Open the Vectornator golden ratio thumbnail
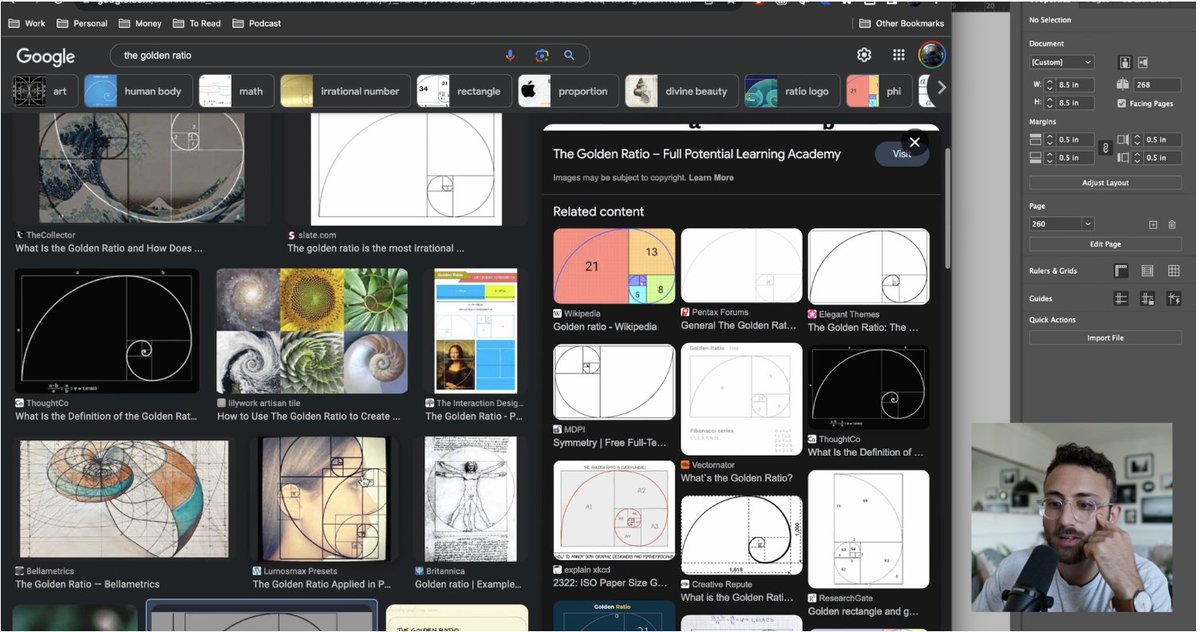 (x=742, y=400)
